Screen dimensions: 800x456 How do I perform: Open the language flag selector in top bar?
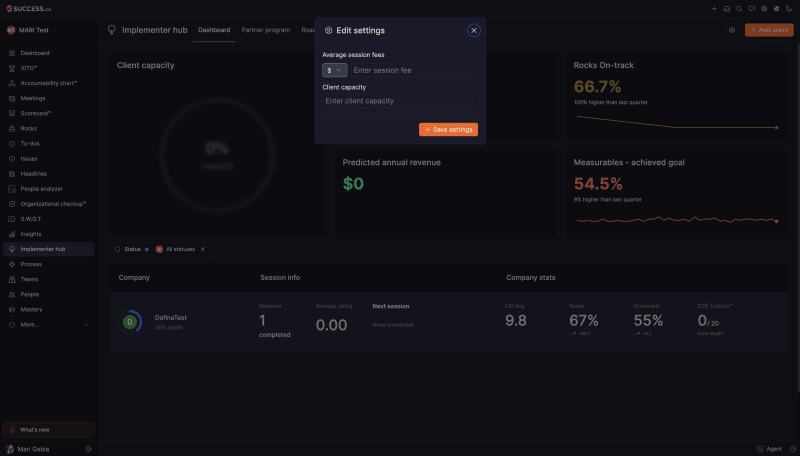(776, 9)
